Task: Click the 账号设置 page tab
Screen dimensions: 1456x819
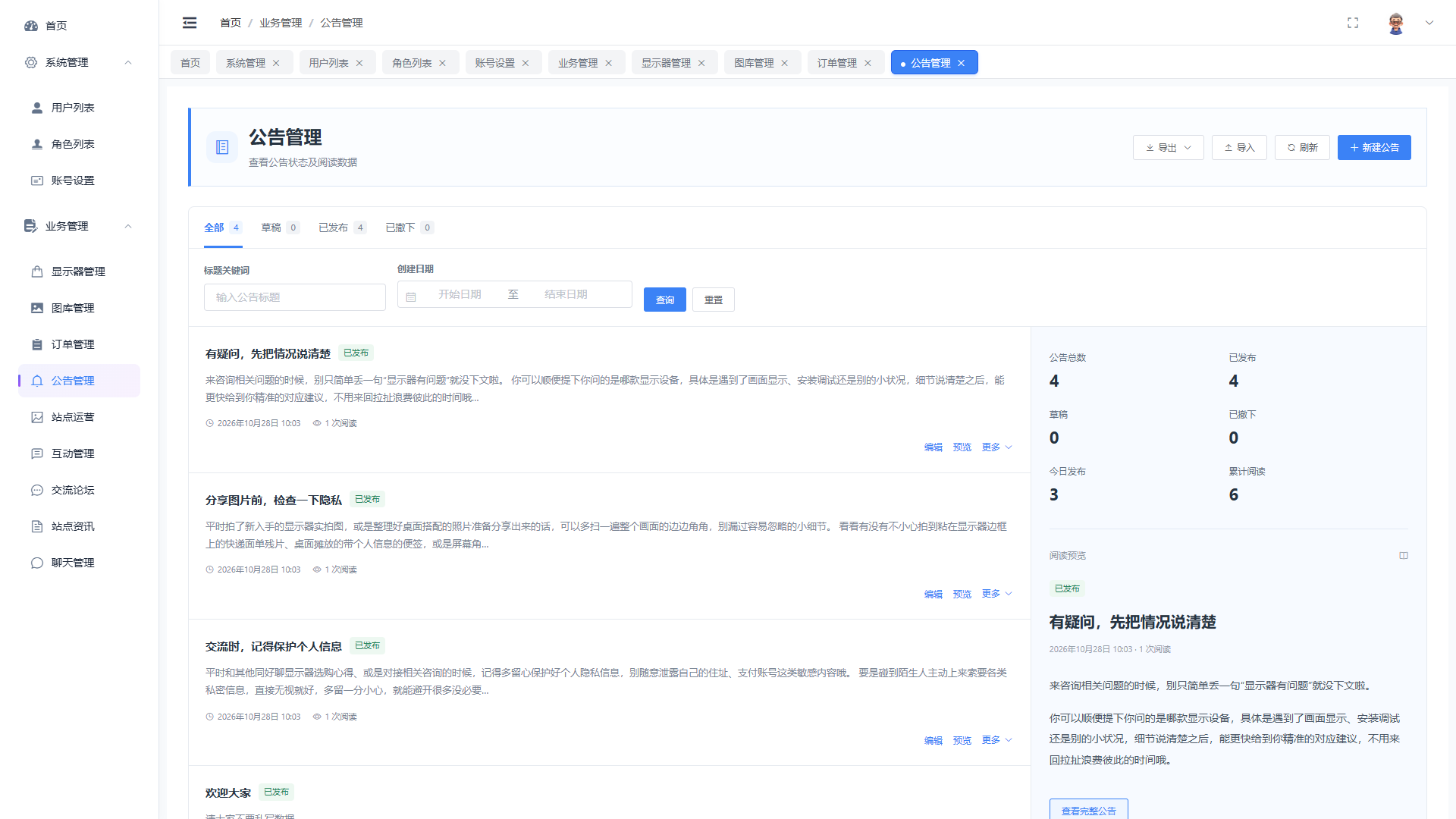Action: click(504, 63)
